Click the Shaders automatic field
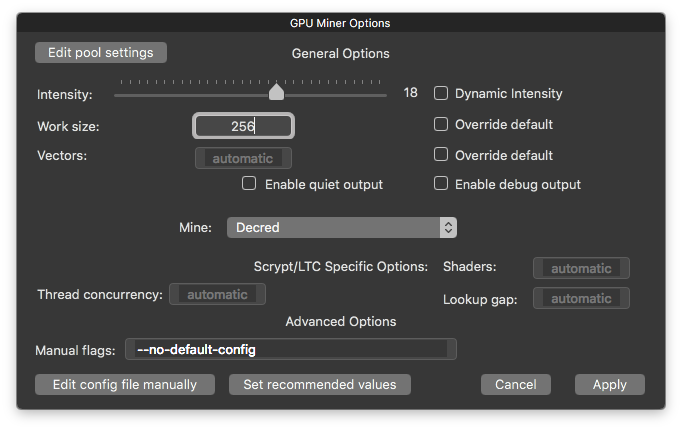Viewport: 682px width, 430px height. tap(581, 268)
